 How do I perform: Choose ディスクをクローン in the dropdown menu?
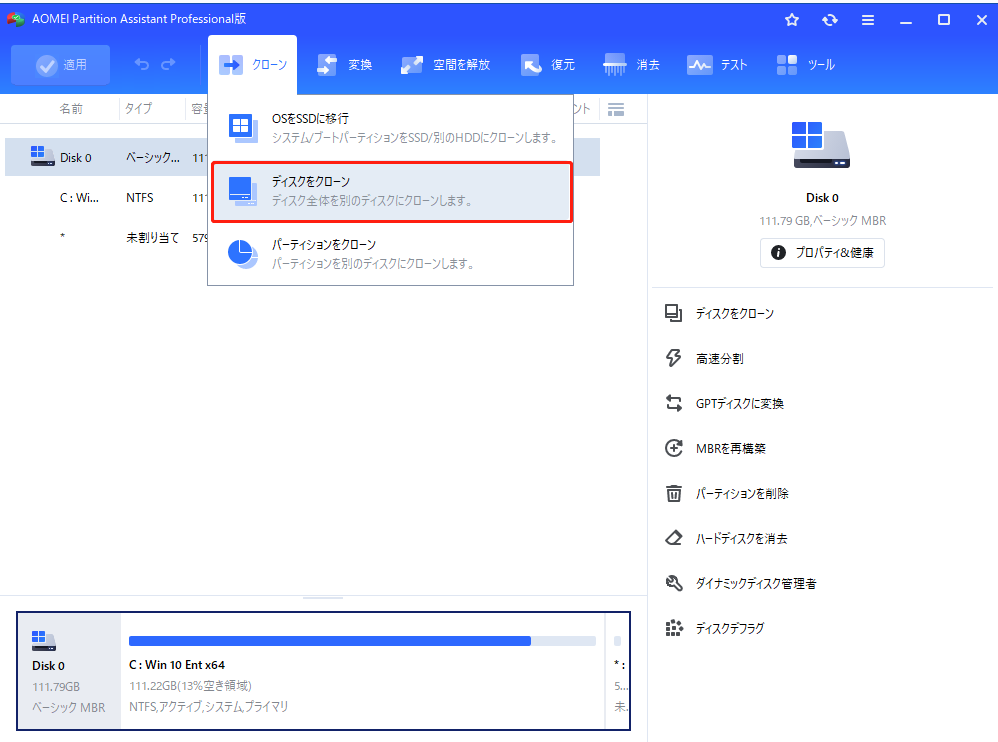pyautogui.click(x=391, y=192)
